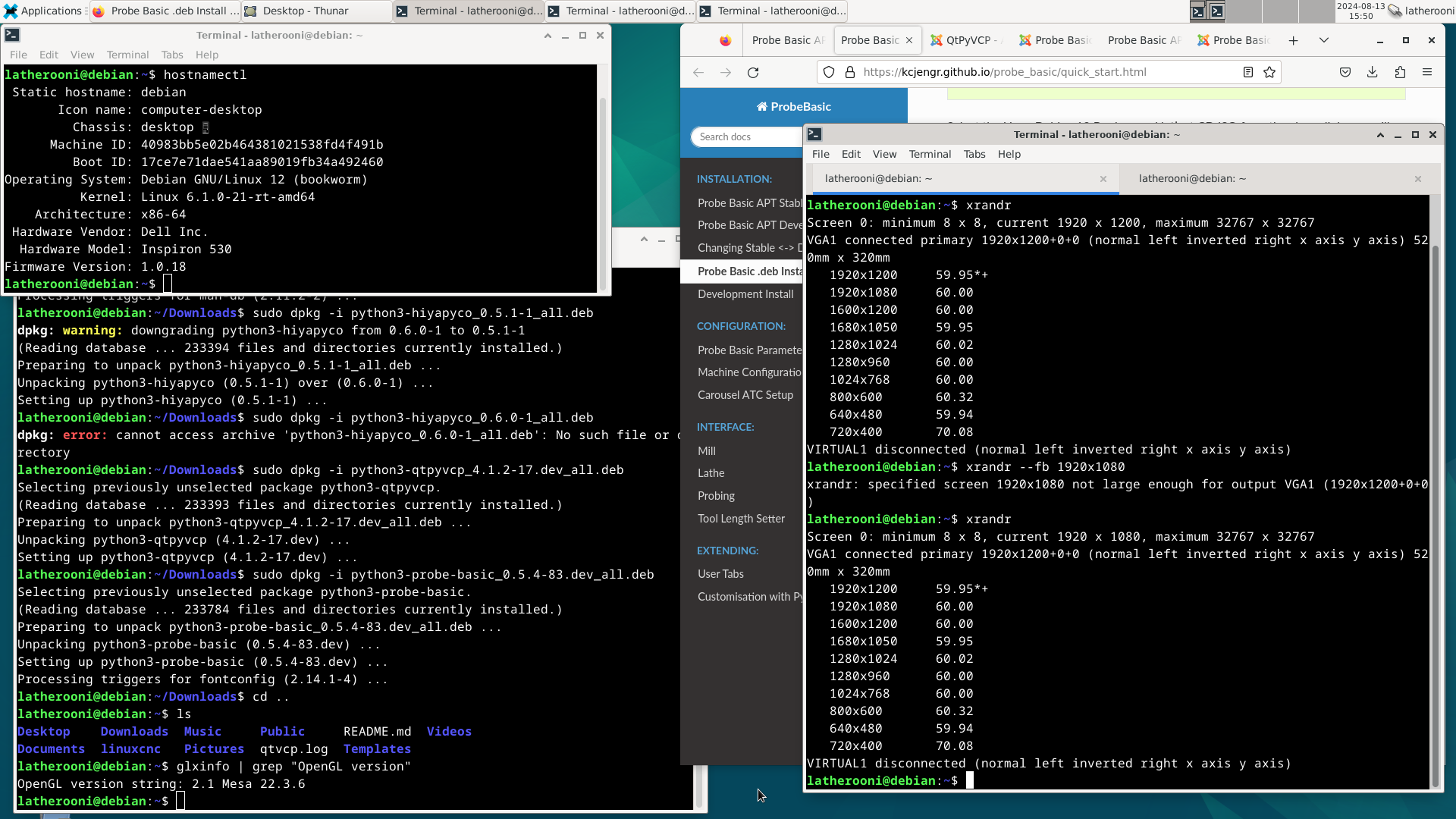Click the date and time clock in panel
Viewport: 1456px width, 819px height.
pos(1360,11)
